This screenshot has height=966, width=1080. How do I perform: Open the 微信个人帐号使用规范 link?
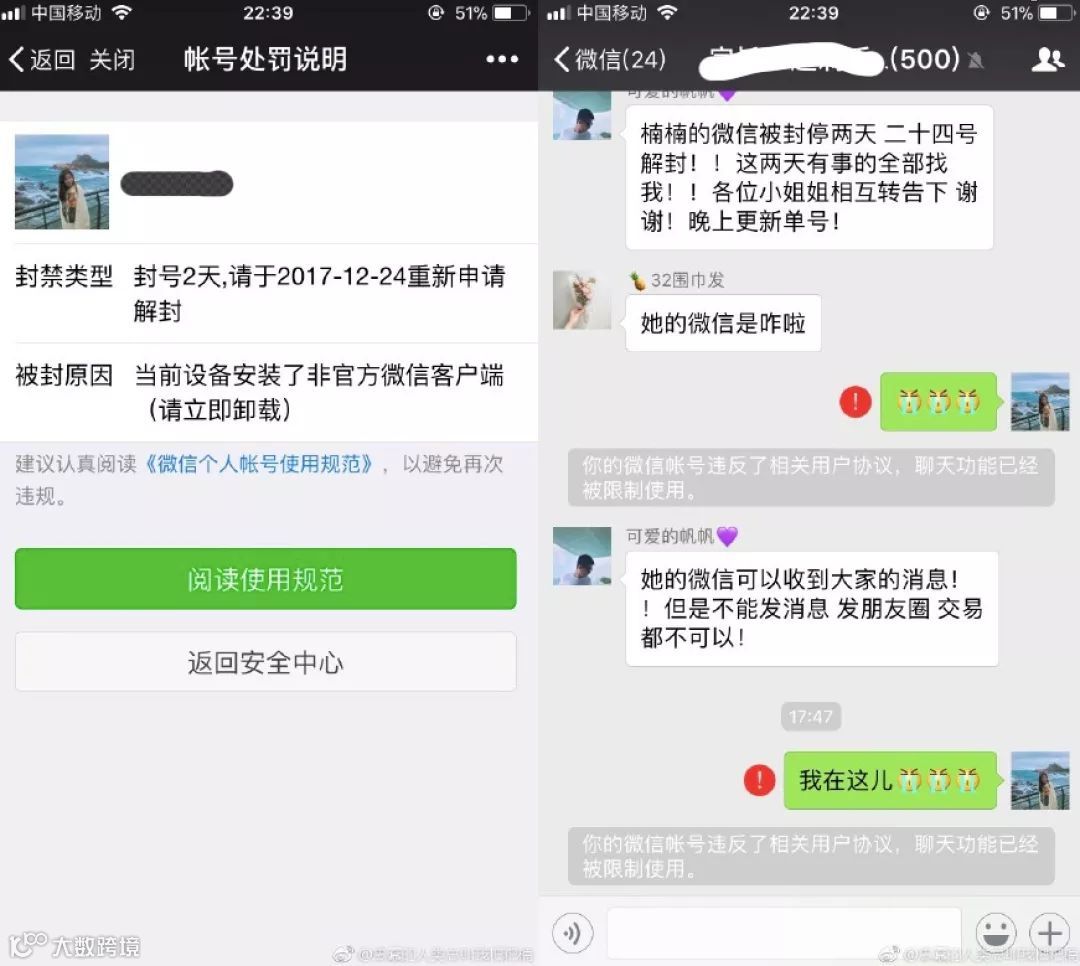click(x=259, y=464)
